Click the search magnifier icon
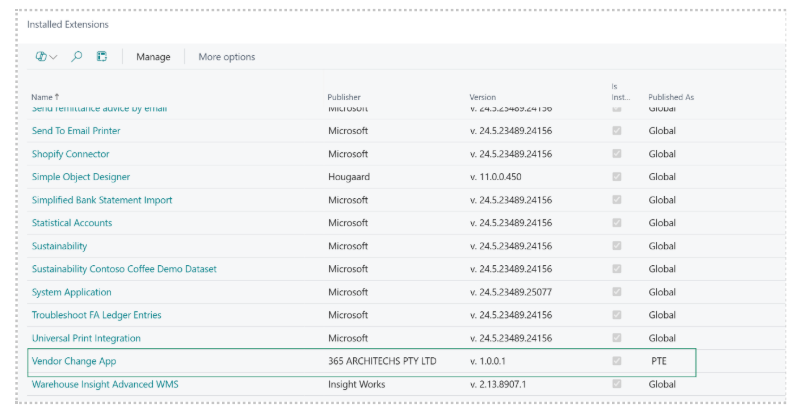This screenshot has width=797, height=419. (x=77, y=57)
